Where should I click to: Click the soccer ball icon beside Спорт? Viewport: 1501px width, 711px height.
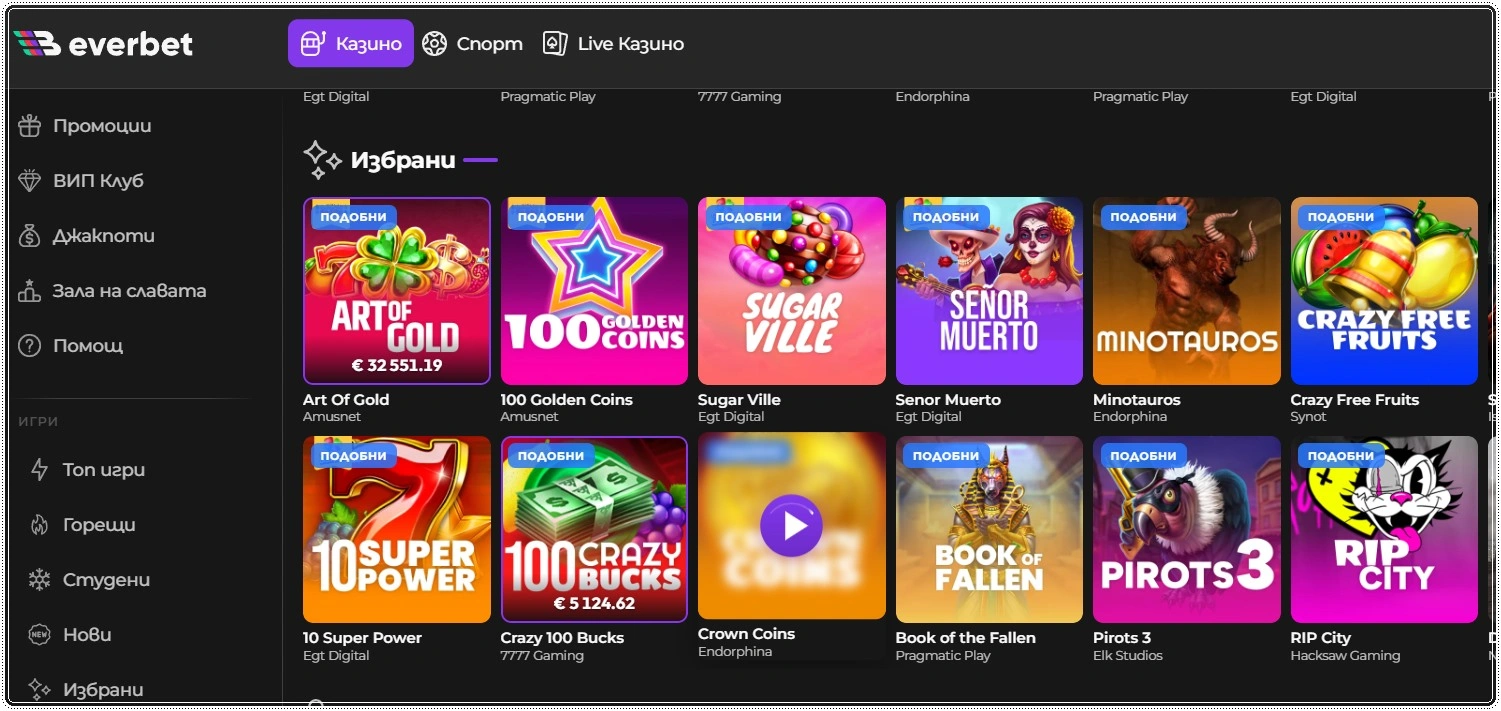[434, 44]
